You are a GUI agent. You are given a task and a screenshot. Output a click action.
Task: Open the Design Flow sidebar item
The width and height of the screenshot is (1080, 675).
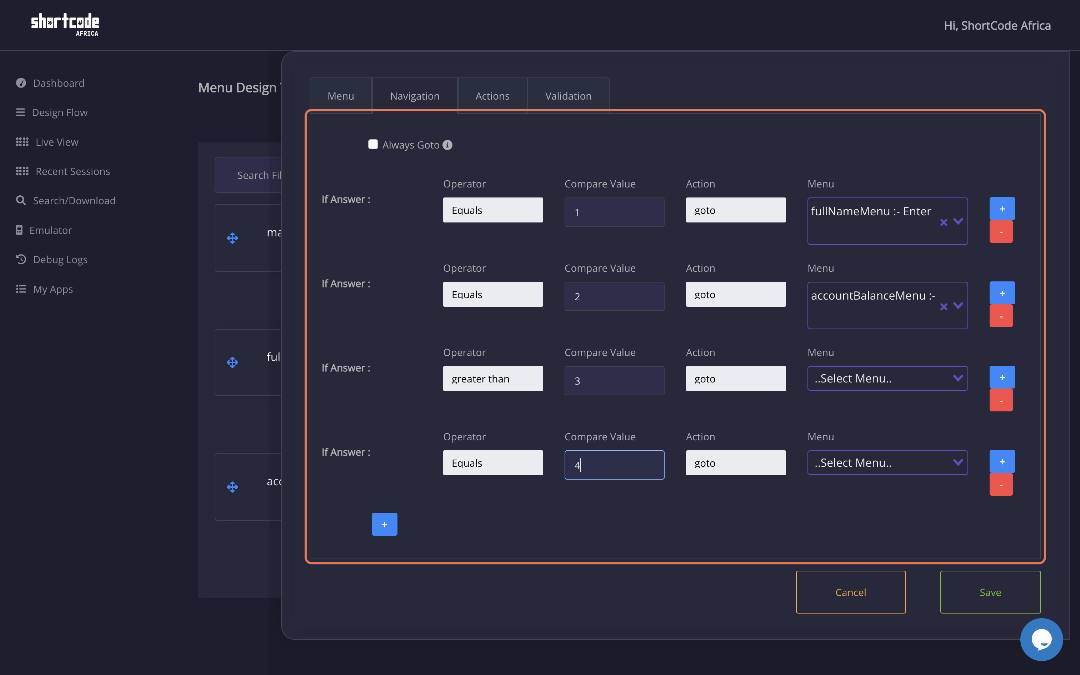click(52, 112)
